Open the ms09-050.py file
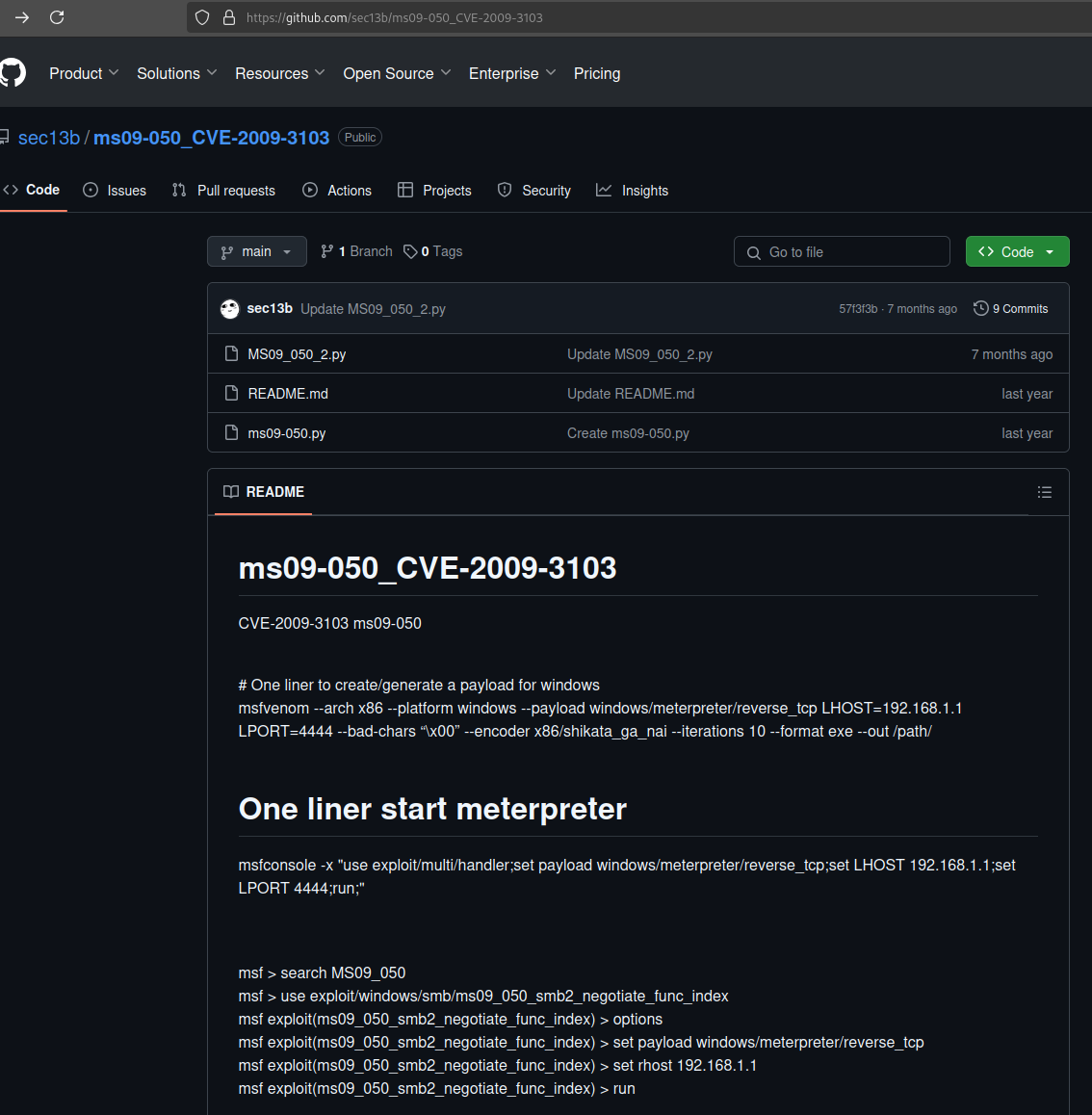The width and height of the screenshot is (1092, 1115). [x=287, y=433]
